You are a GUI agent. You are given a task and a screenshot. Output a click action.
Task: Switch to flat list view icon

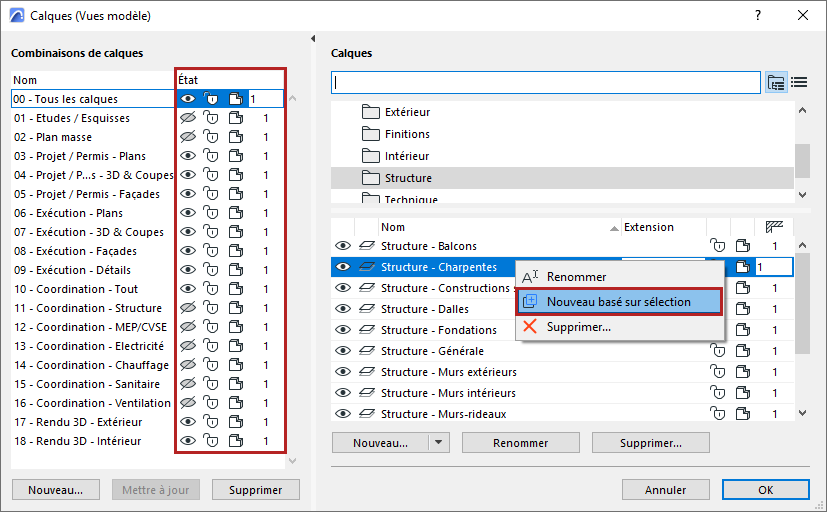pyautogui.click(x=799, y=82)
